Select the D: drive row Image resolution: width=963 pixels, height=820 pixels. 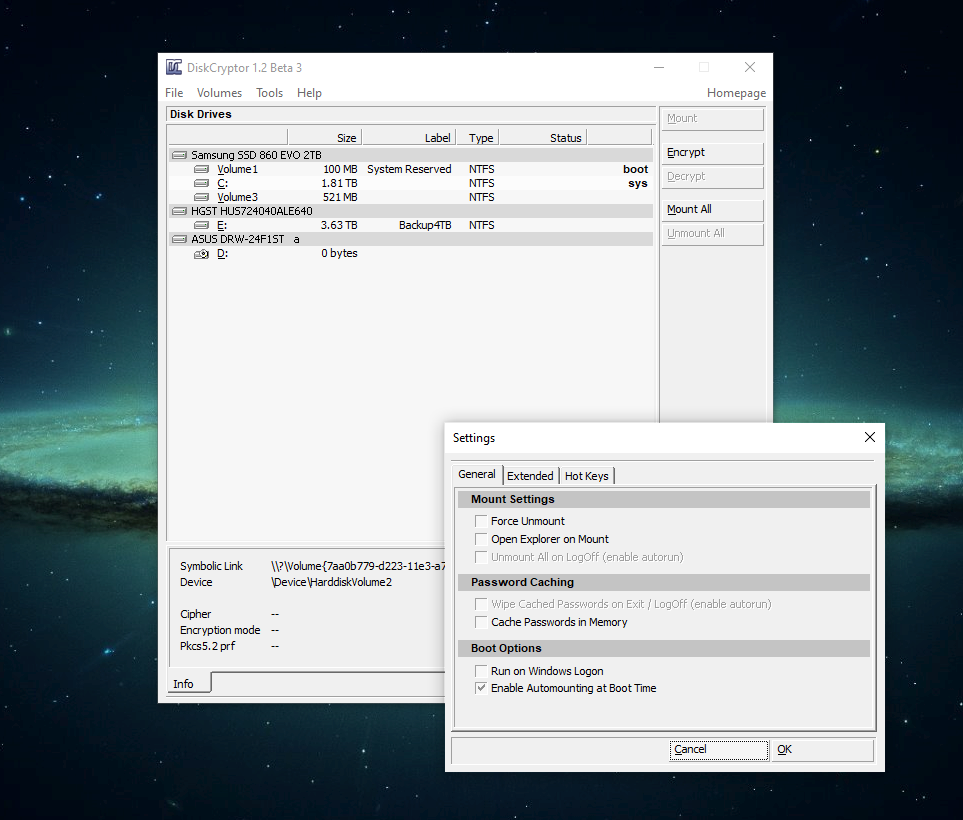(x=411, y=254)
